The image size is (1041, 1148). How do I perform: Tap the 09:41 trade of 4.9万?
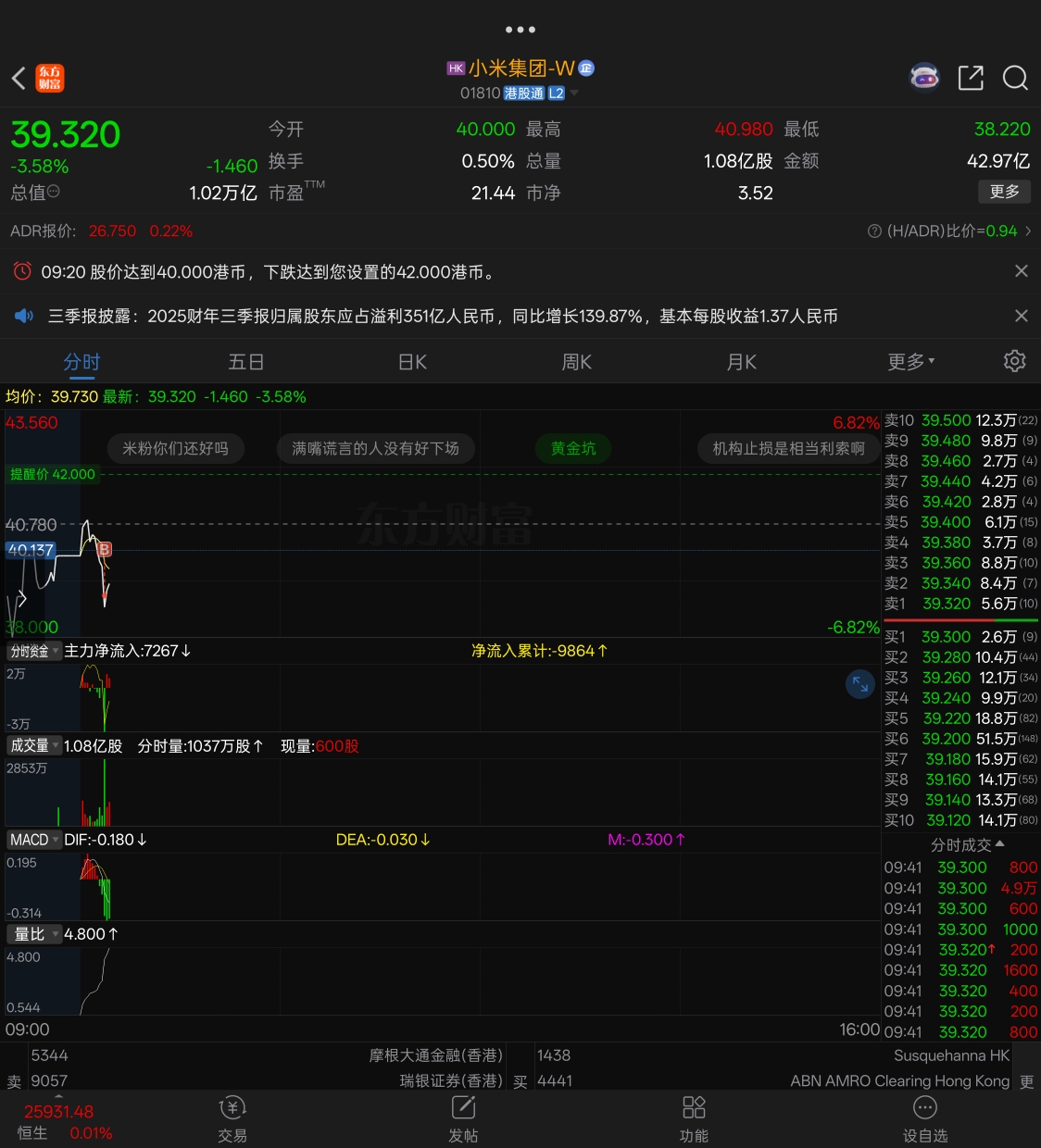point(961,888)
